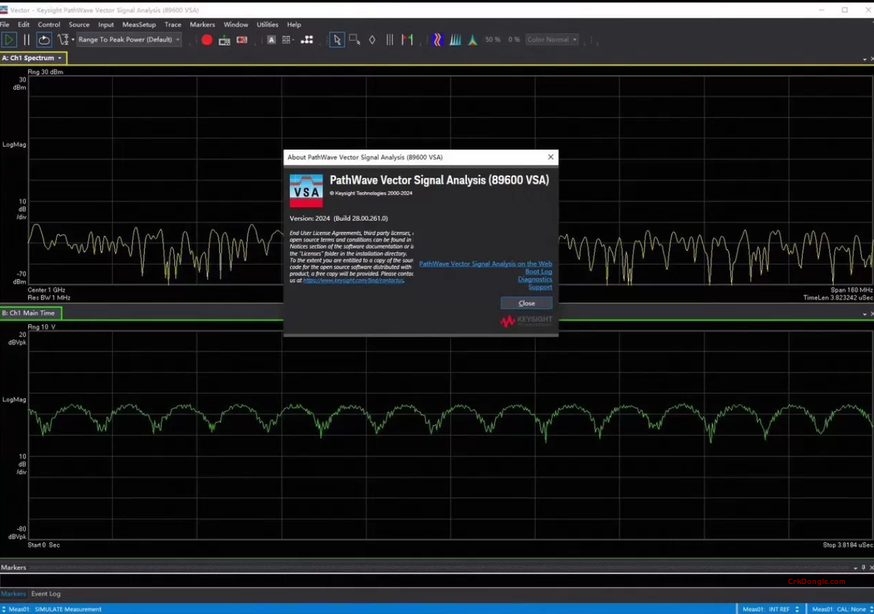Click the constellation dots icon

pos(307,40)
